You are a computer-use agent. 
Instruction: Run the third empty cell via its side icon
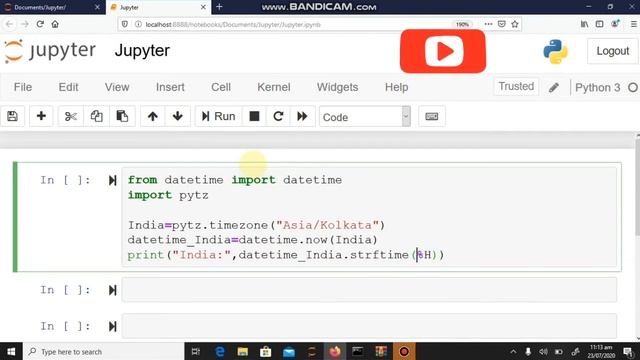(x=112, y=326)
